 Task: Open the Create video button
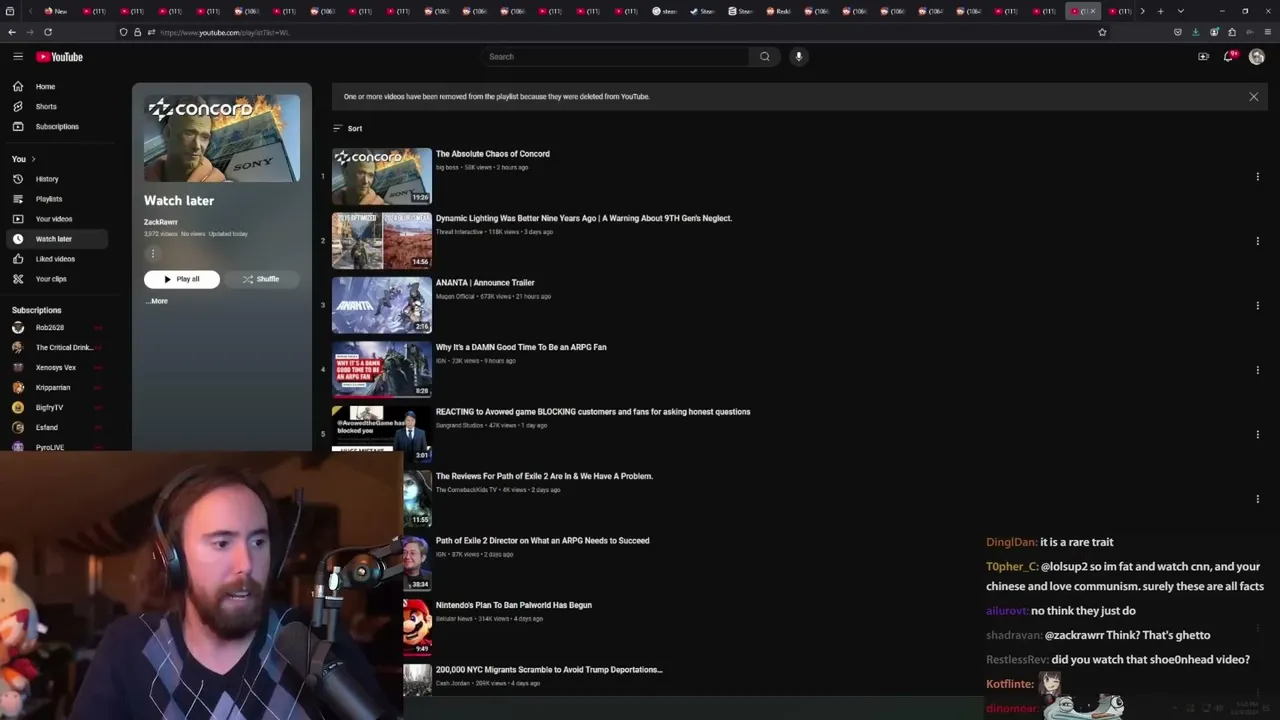point(1203,57)
